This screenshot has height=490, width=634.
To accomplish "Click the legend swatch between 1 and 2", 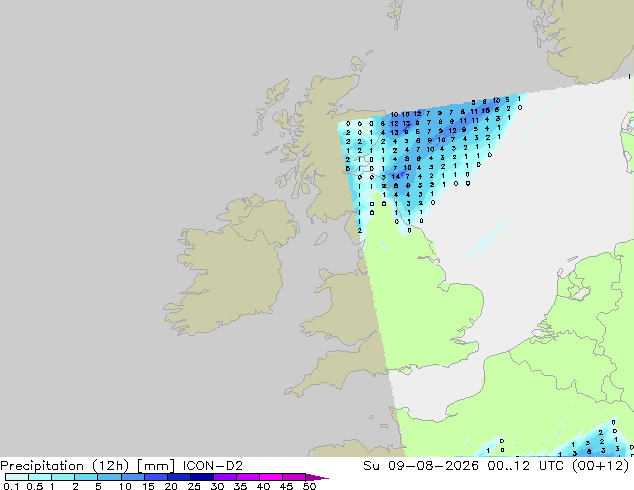I will coord(63,477).
